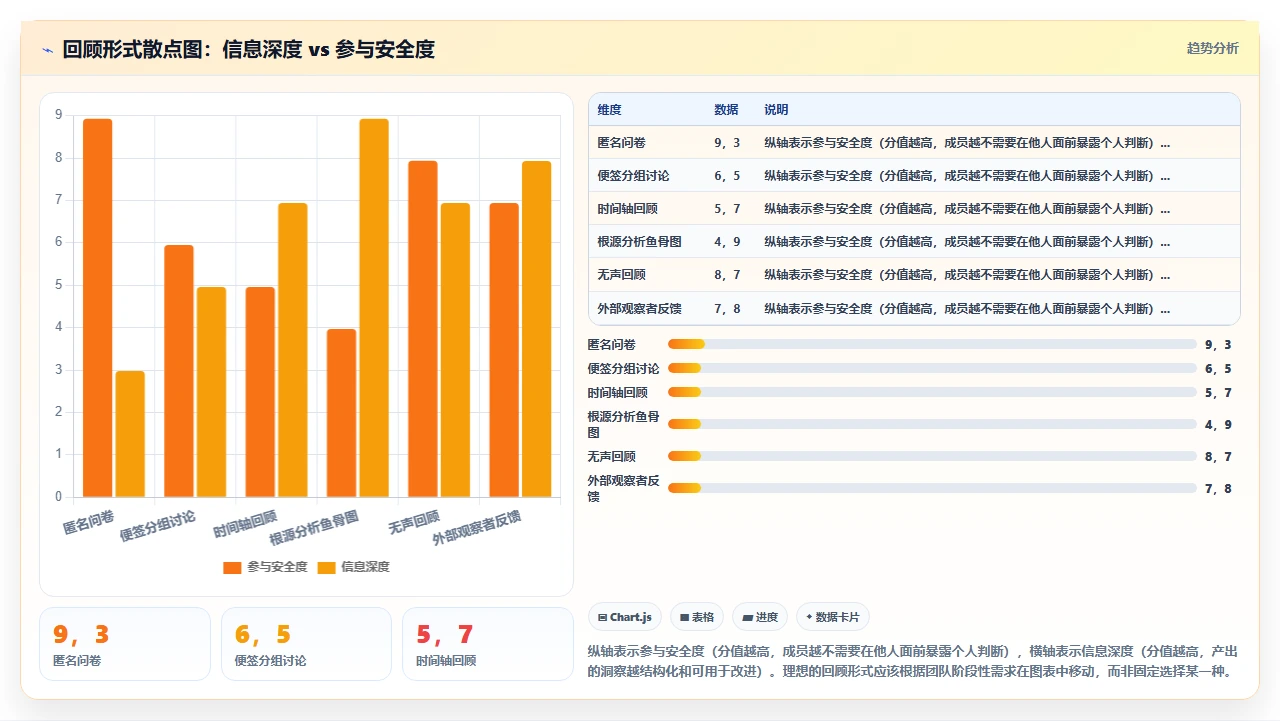Click the 趋势分析 label in header

click(x=1212, y=48)
